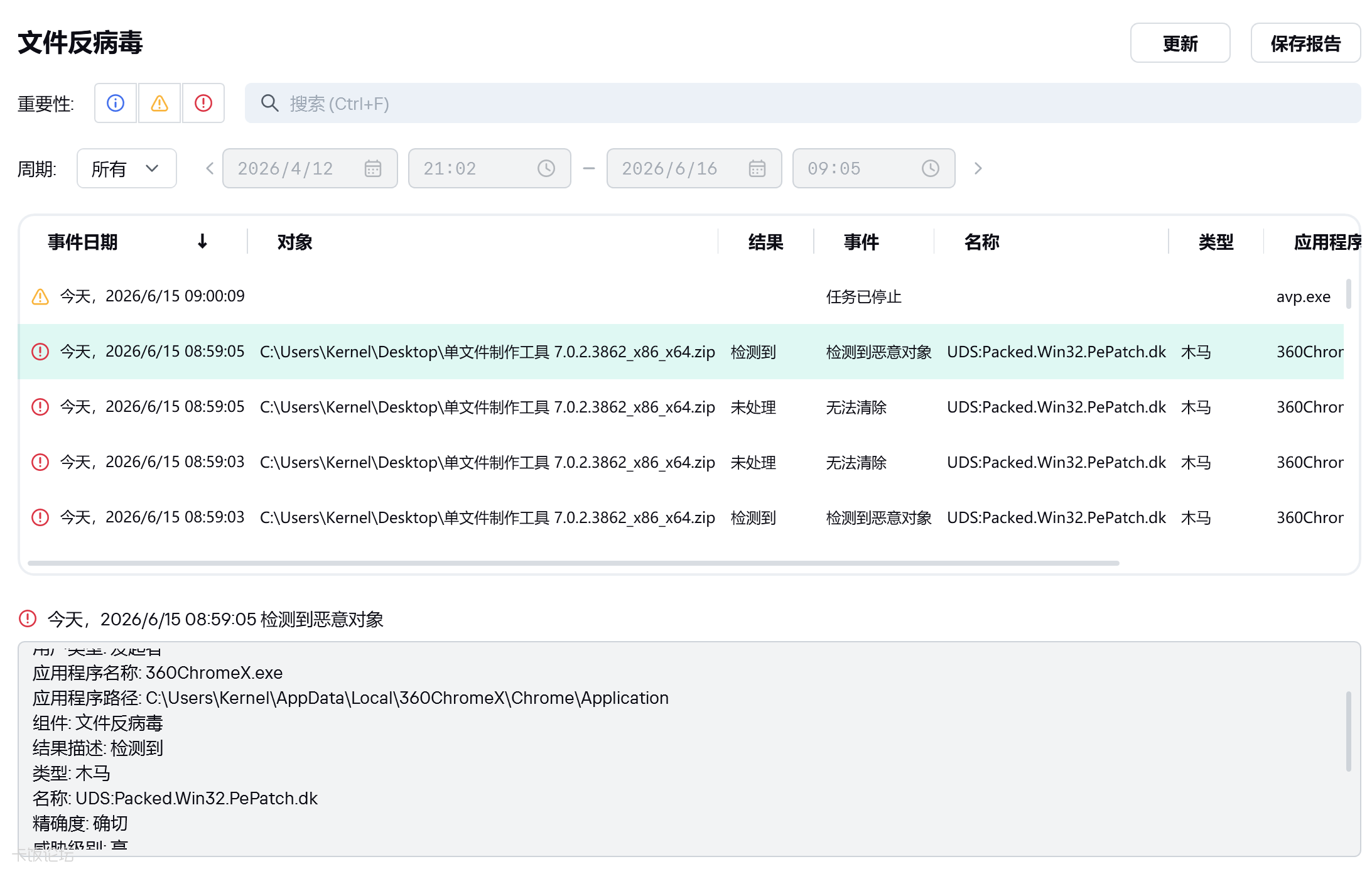Click the 组件: 文件反病毒 detail line
Screen dimensions: 1372x869
(98, 723)
